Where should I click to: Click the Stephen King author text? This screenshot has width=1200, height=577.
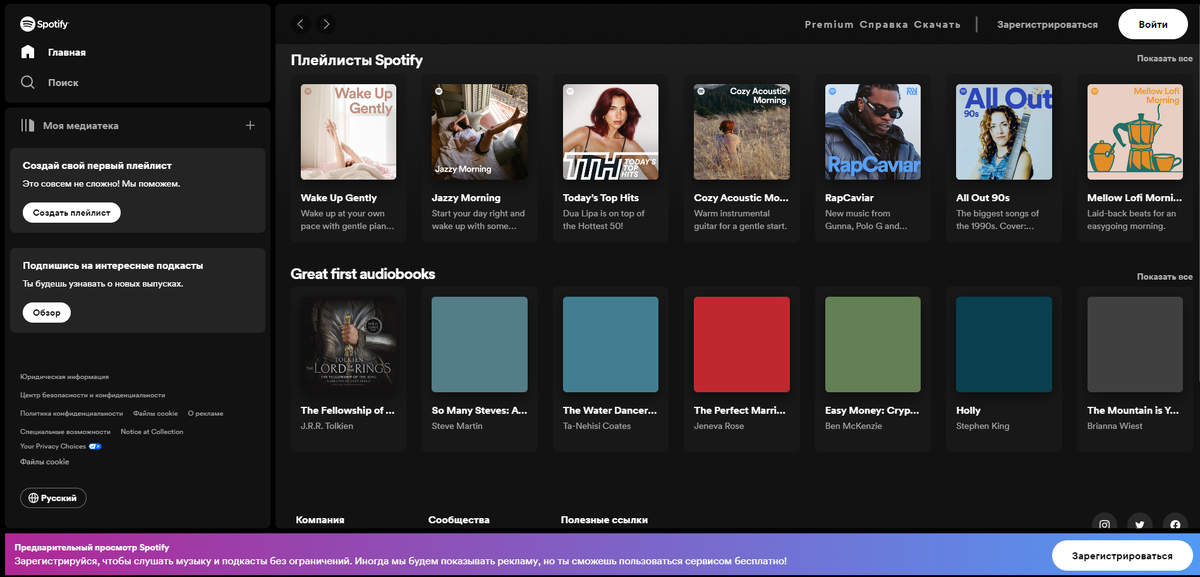click(983, 426)
